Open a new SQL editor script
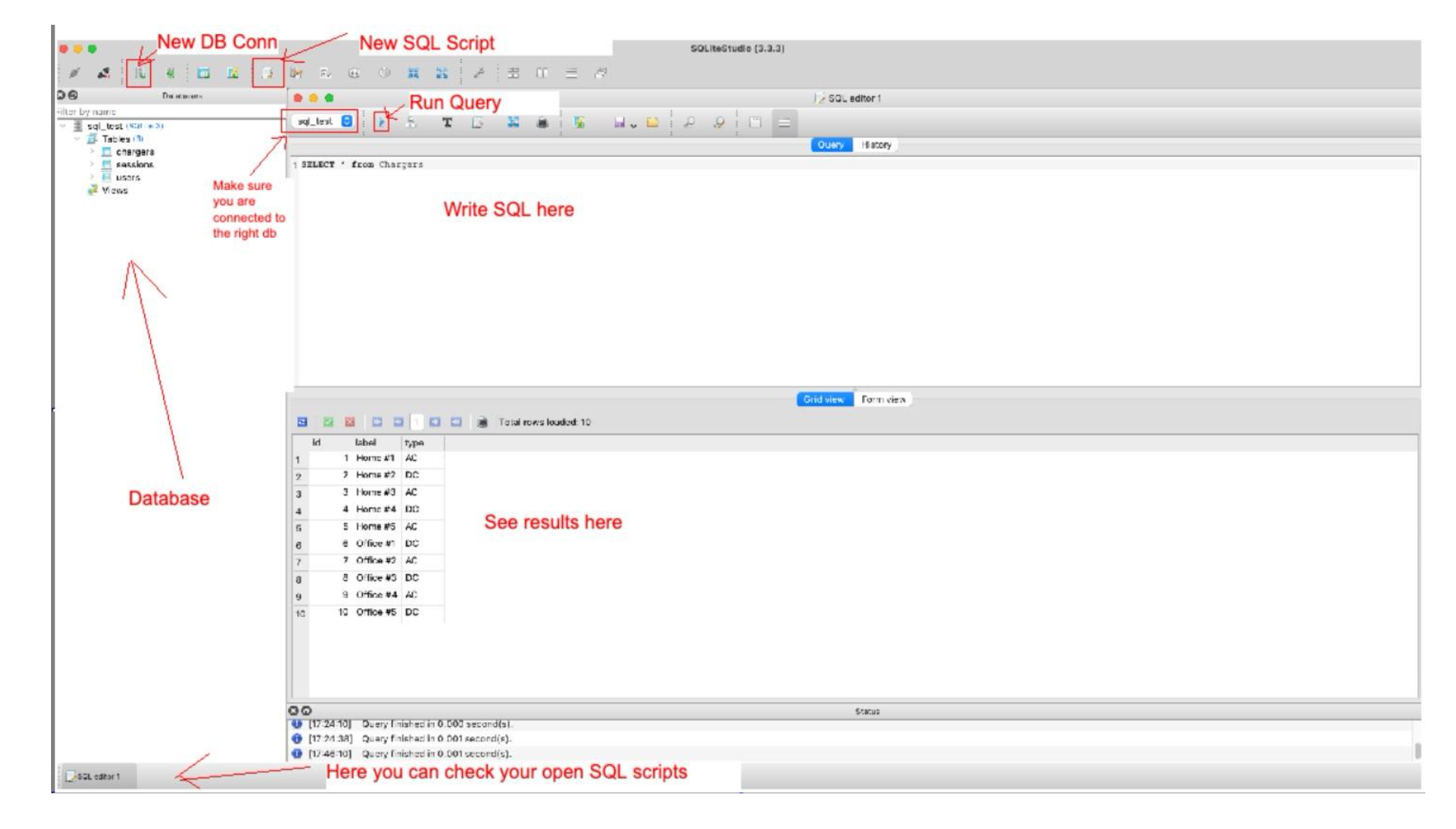The image size is (1456, 829). point(267,73)
